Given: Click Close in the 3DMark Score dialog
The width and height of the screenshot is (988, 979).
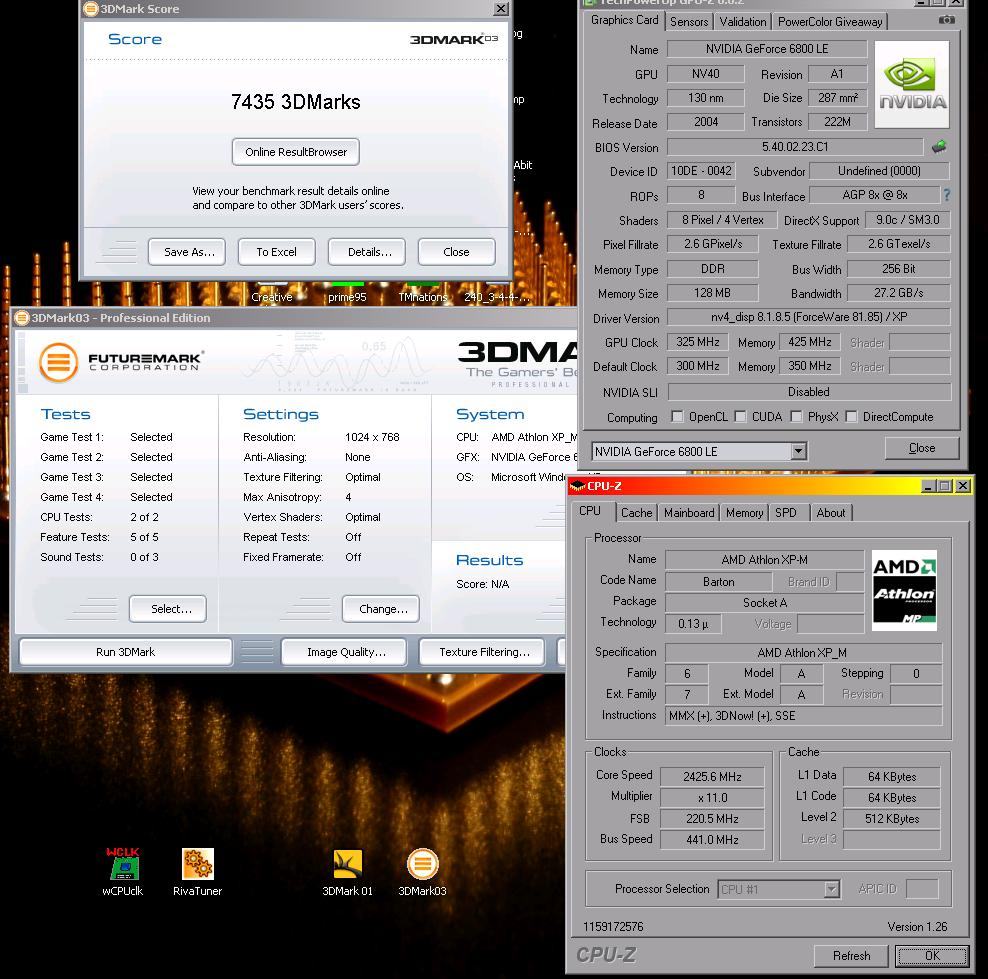Looking at the screenshot, I should [x=456, y=252].
